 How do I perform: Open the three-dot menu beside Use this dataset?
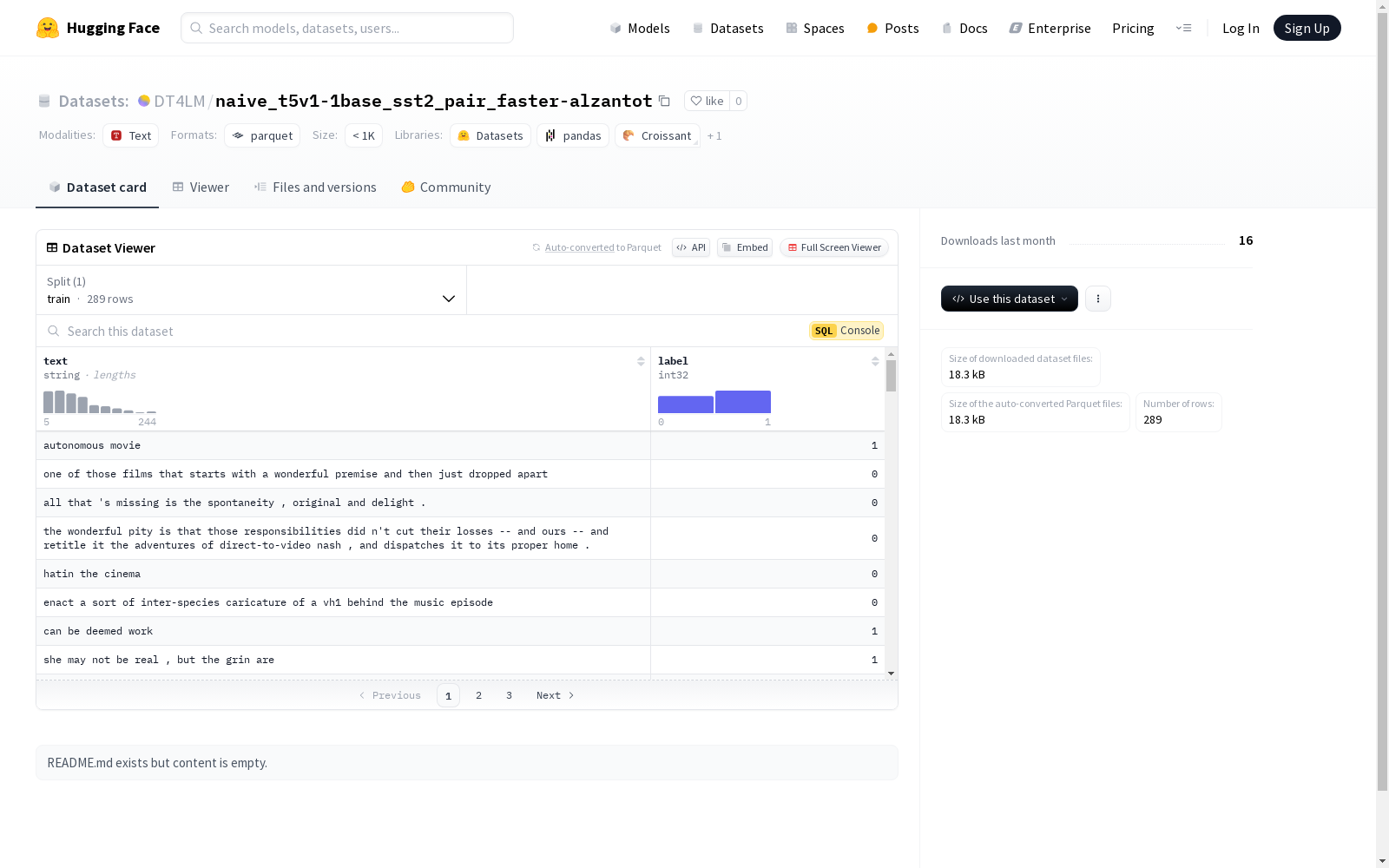tap(1098, 299)
